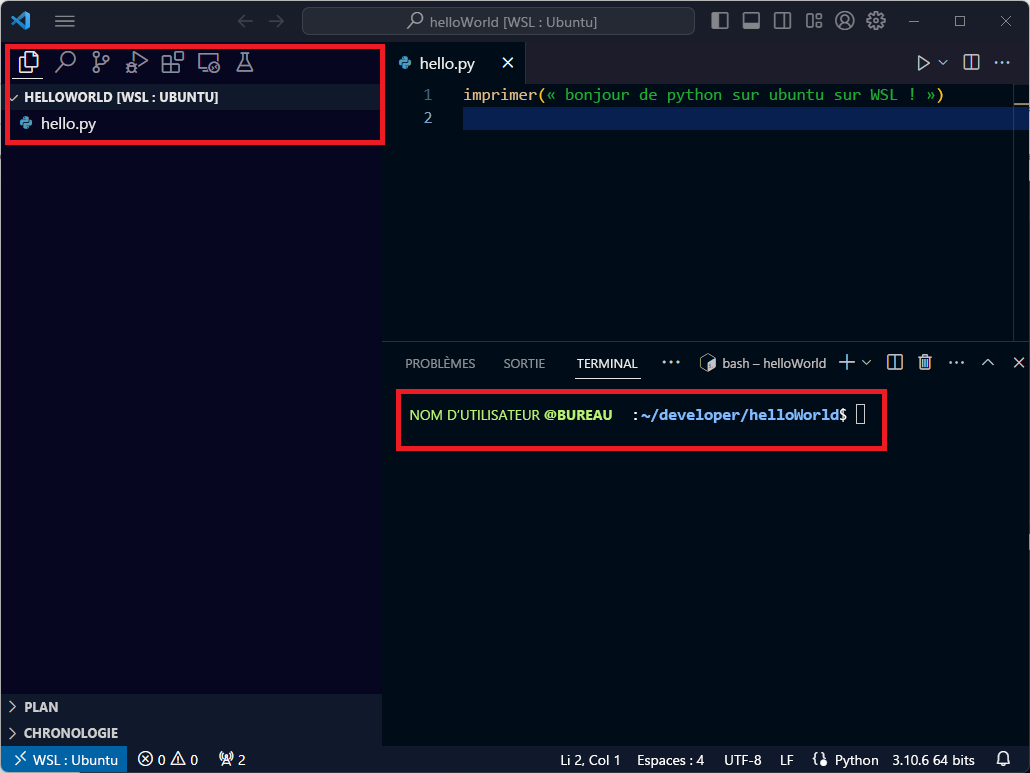The image size is (1030, 773).
Task: Toggle the primary side bar layout icon
Action: pos(720,21)
